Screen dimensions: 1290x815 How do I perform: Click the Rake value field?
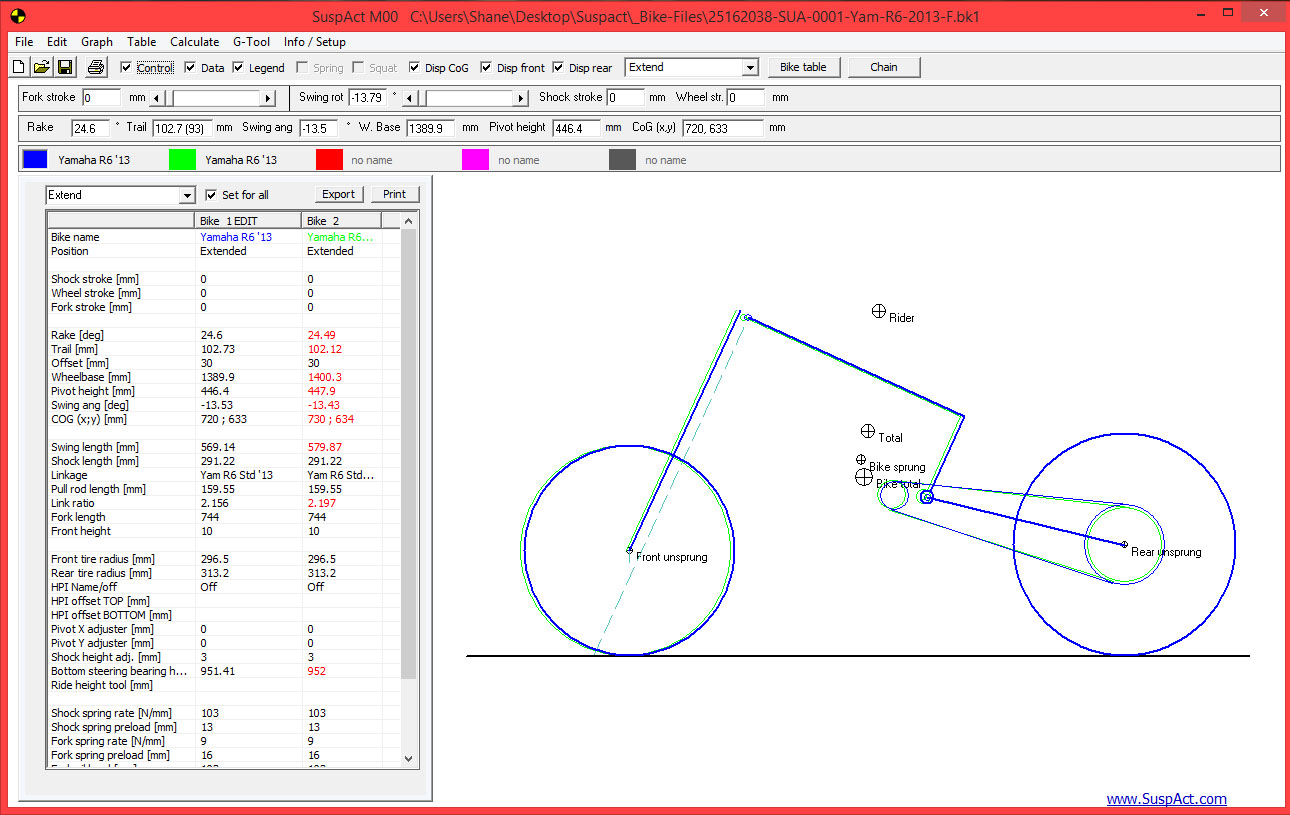90,128
